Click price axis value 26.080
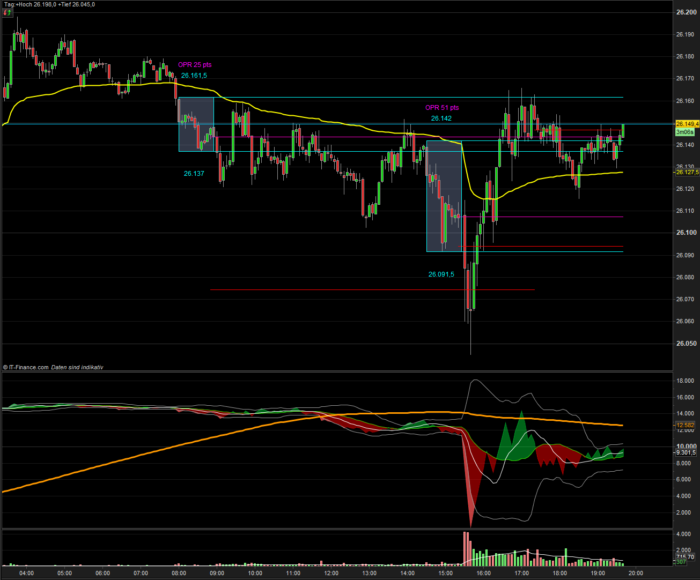 (686, 277)
